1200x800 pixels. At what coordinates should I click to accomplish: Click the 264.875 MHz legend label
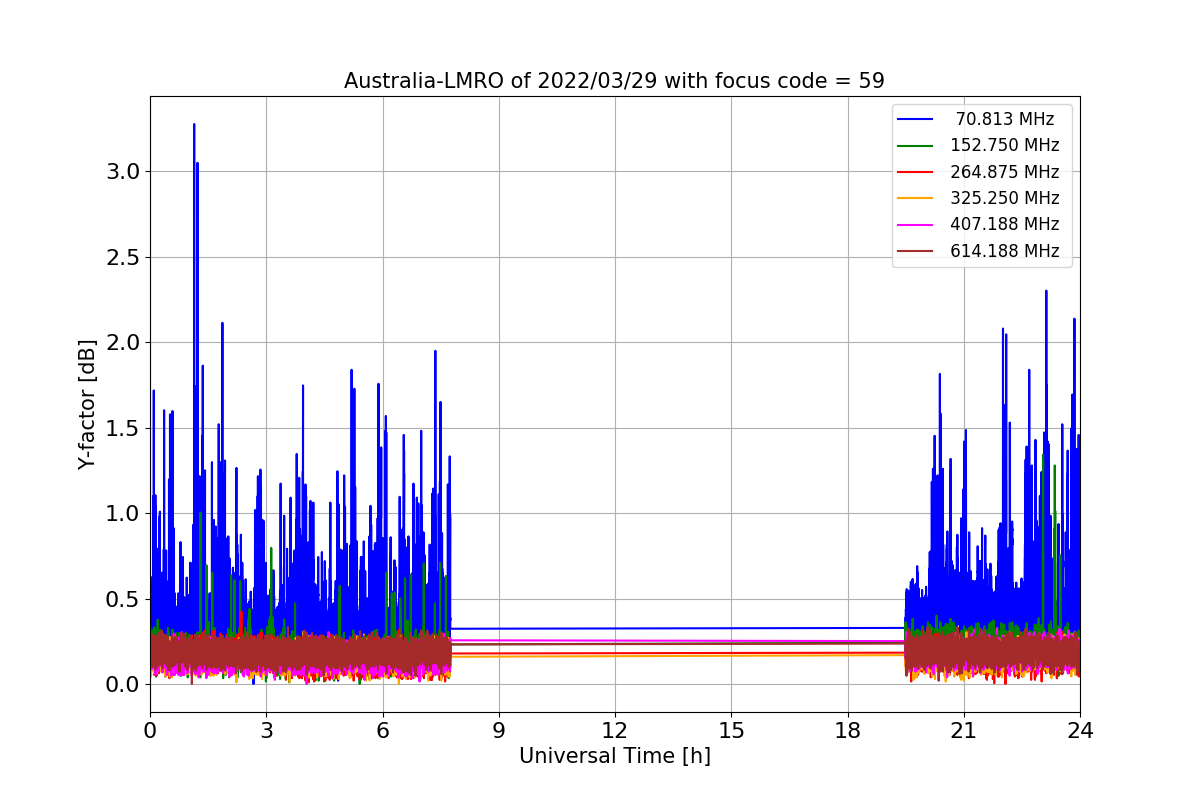coord(1005,172)
